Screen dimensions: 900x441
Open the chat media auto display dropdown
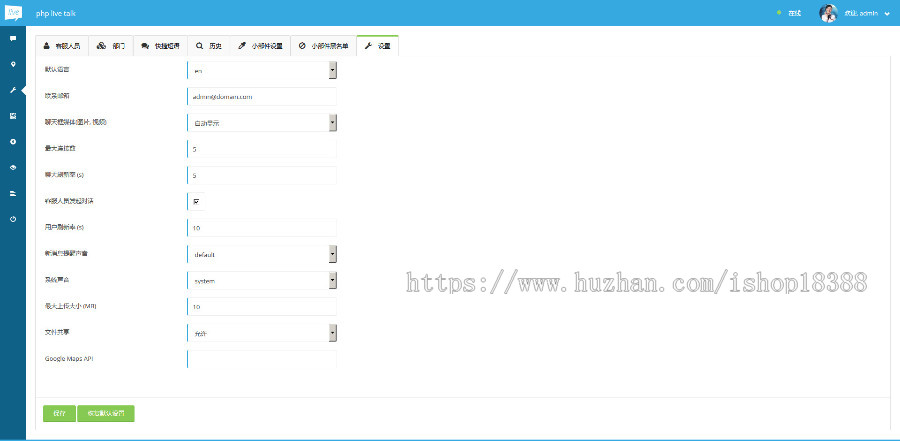click(262, 122)
